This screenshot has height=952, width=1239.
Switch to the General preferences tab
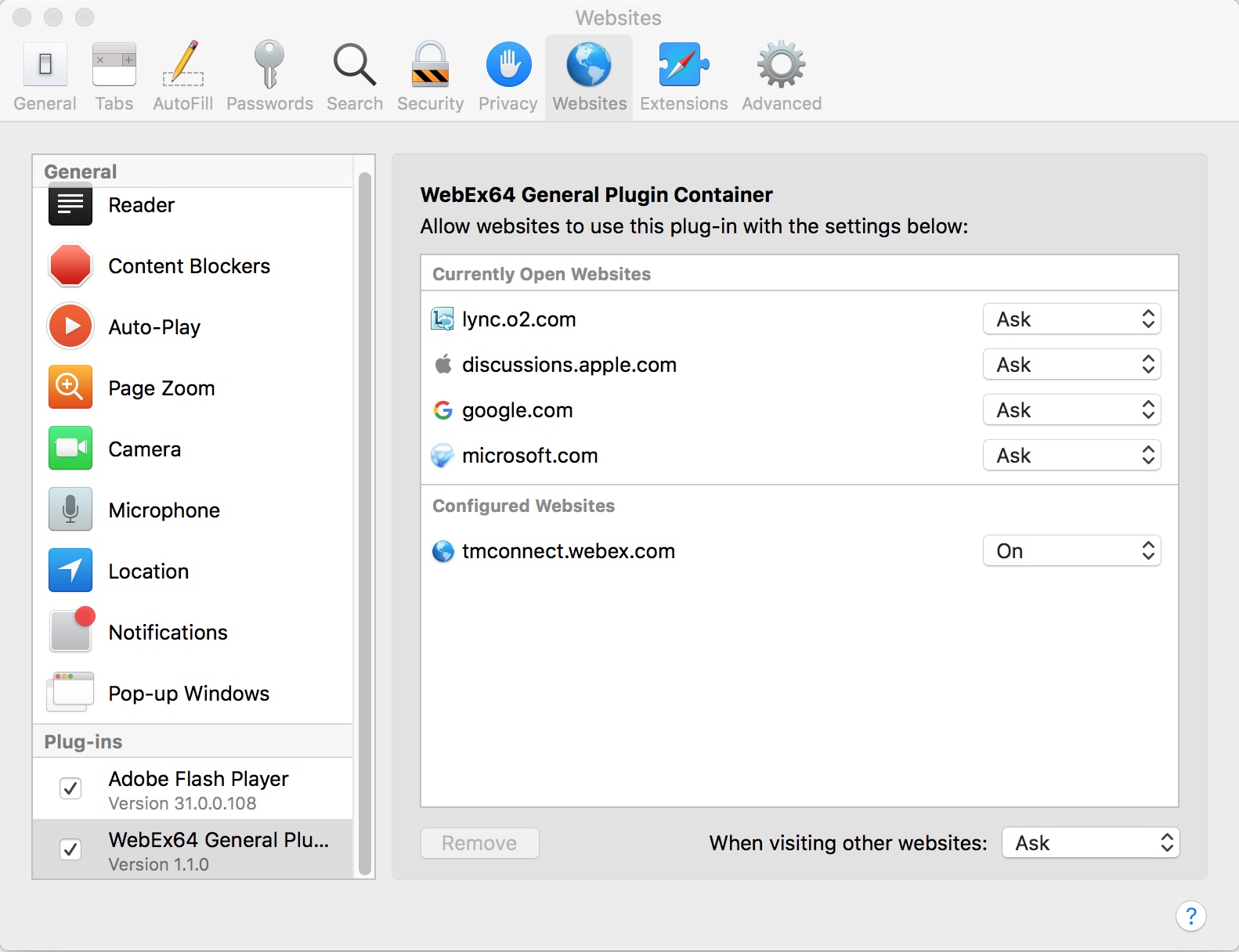click(45, 77)
